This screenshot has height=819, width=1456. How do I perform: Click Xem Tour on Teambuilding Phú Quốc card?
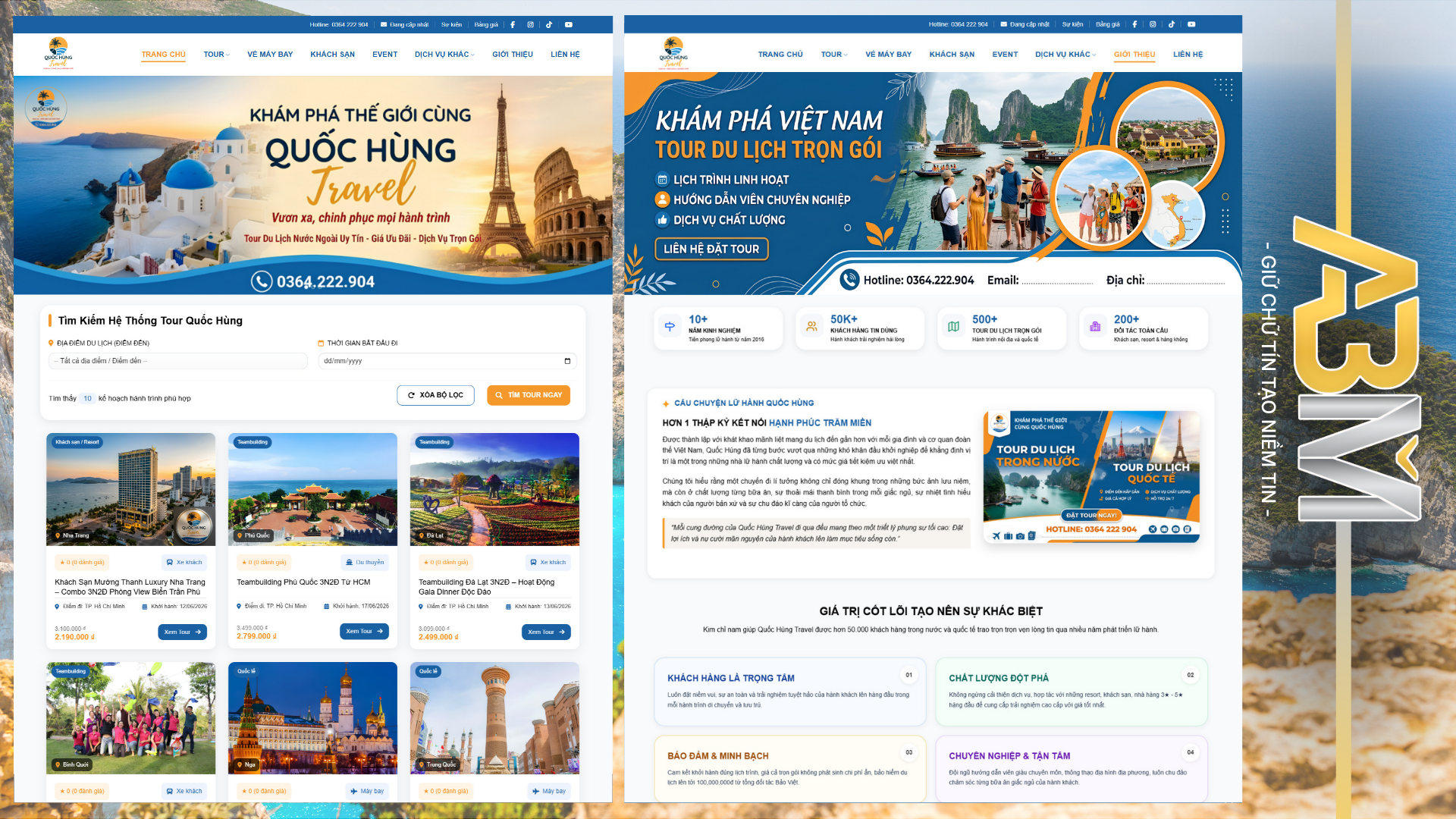[364, 631]
